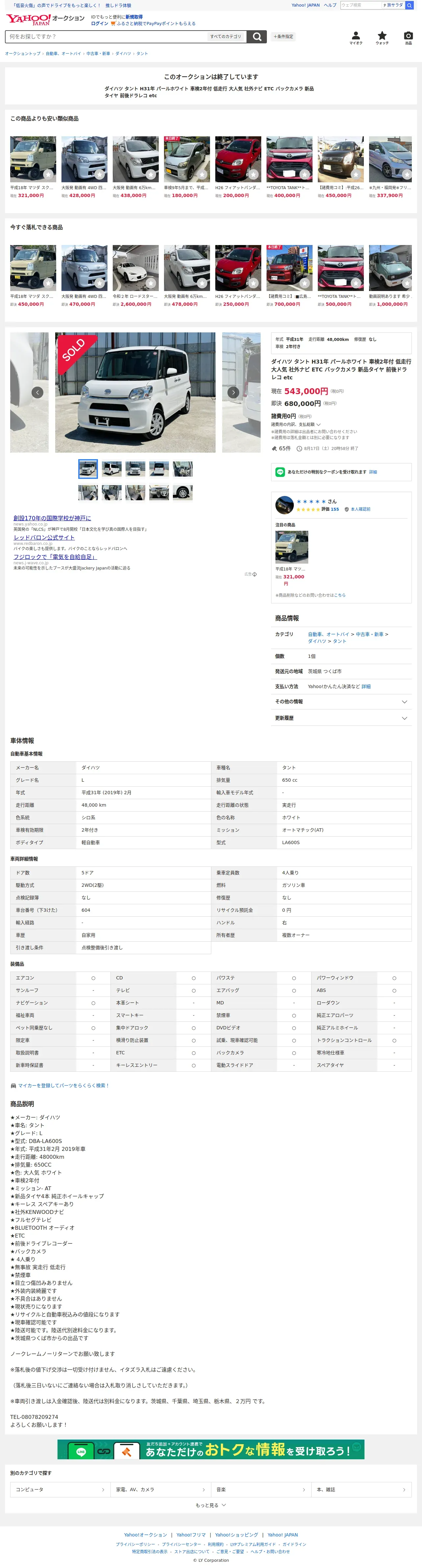
Task: Click the main white Tanto photo
Action: click(x=135, y=392)
